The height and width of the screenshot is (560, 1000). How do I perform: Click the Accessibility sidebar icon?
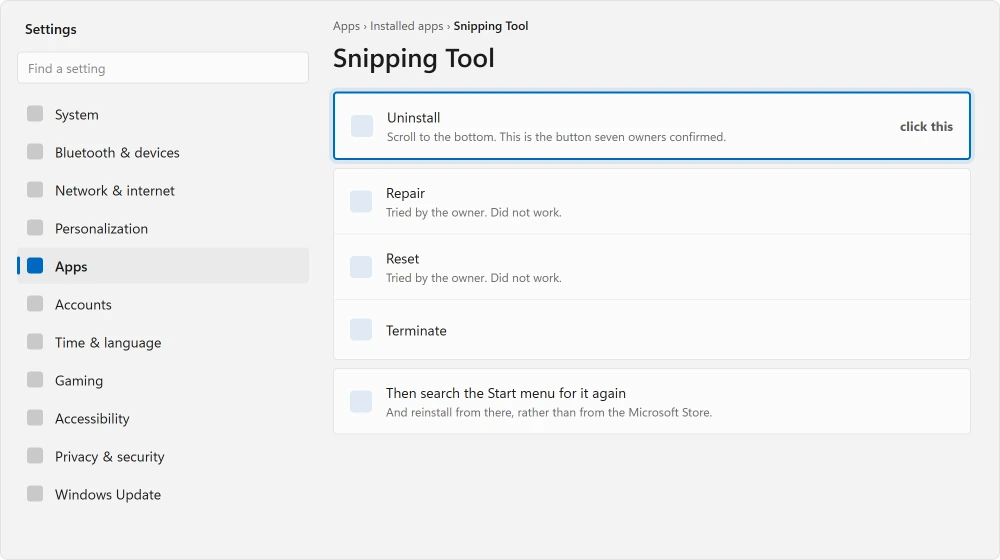pos(35,418)
